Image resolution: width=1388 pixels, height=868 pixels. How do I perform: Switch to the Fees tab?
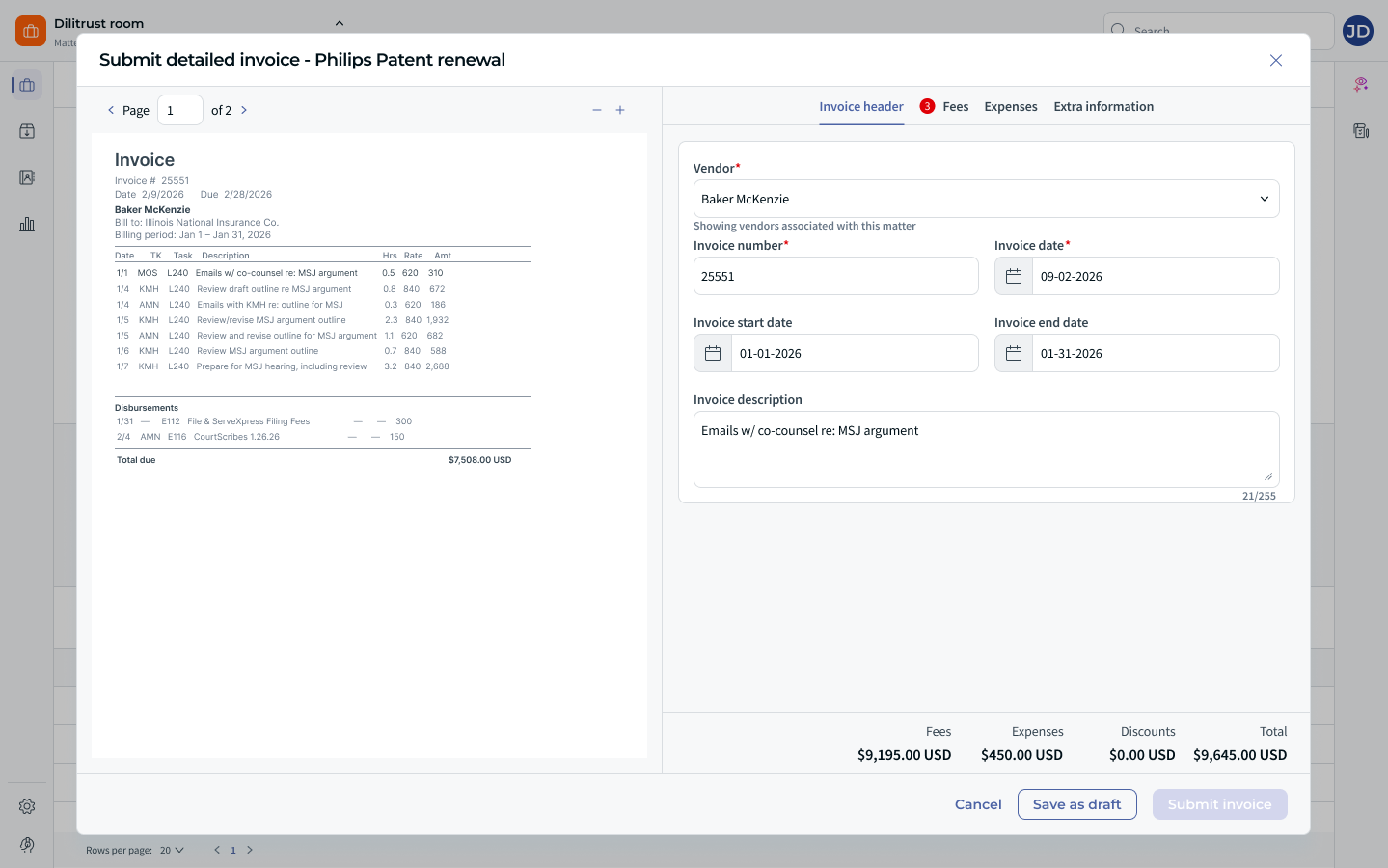956,106
